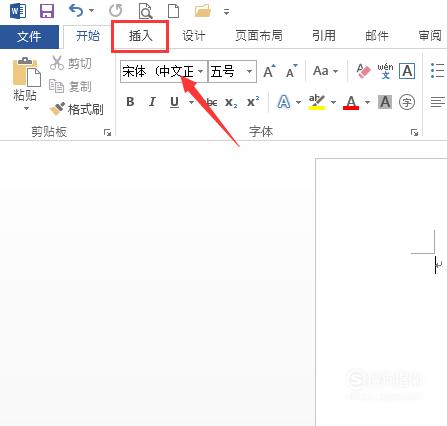Save the document with the floppy icon
Viewport: 447px width, 426px height.
click(47, 11)
